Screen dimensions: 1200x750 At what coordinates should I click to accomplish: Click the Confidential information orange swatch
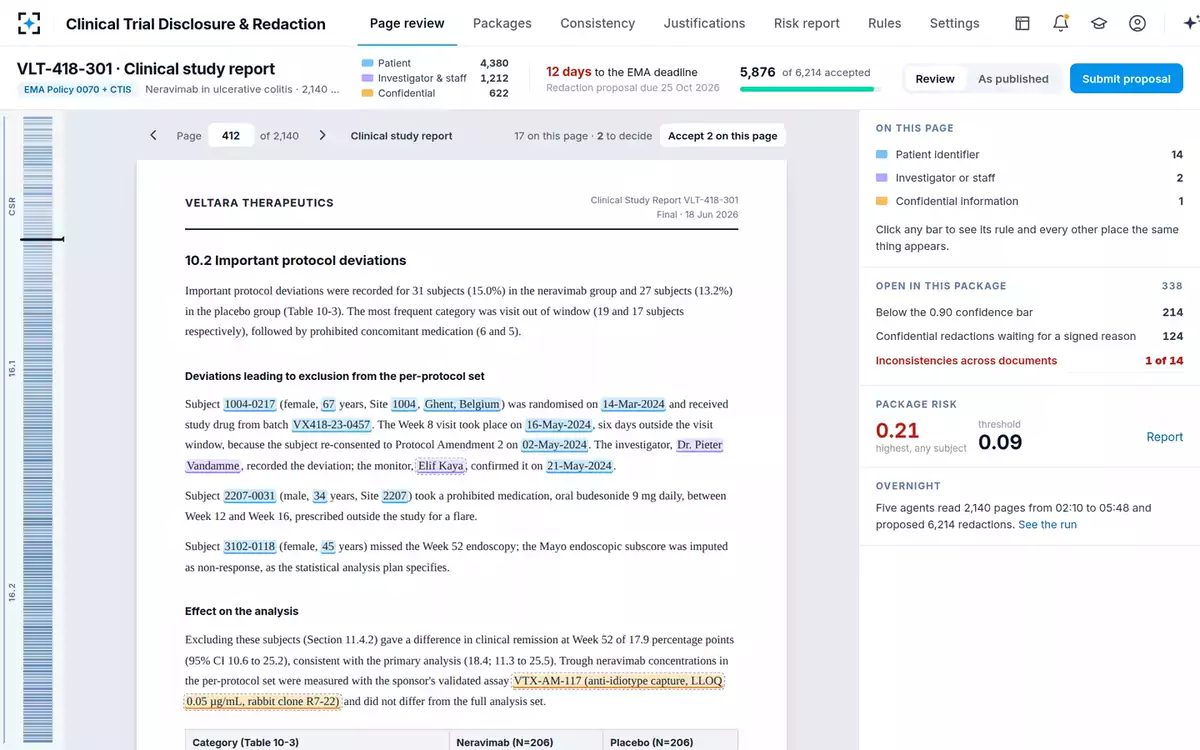pos(881,201)
